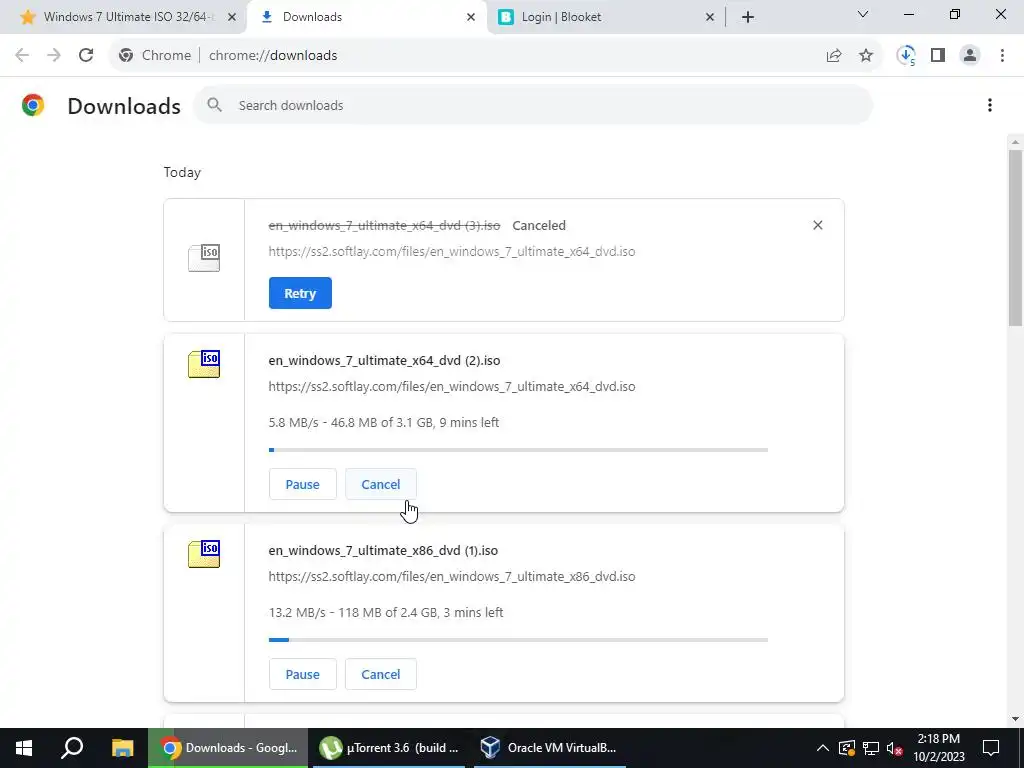
Task: Open File Explorer from the taskbar
Action: click(x=122, y=748)
